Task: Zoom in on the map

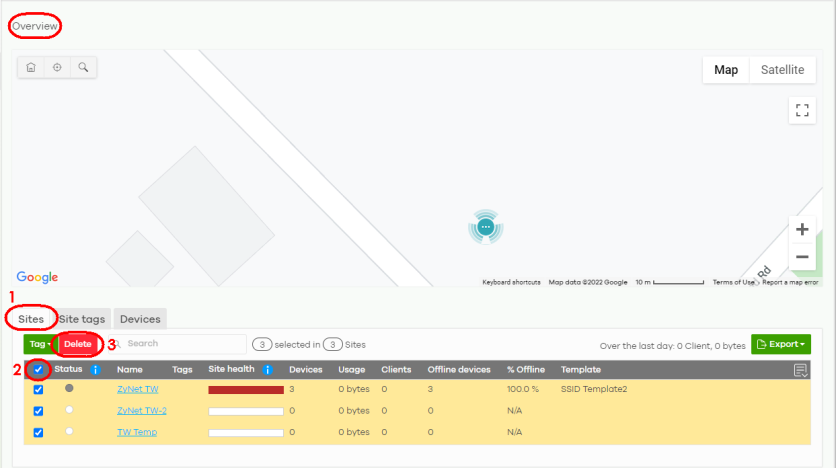Action: pos(801,229)
